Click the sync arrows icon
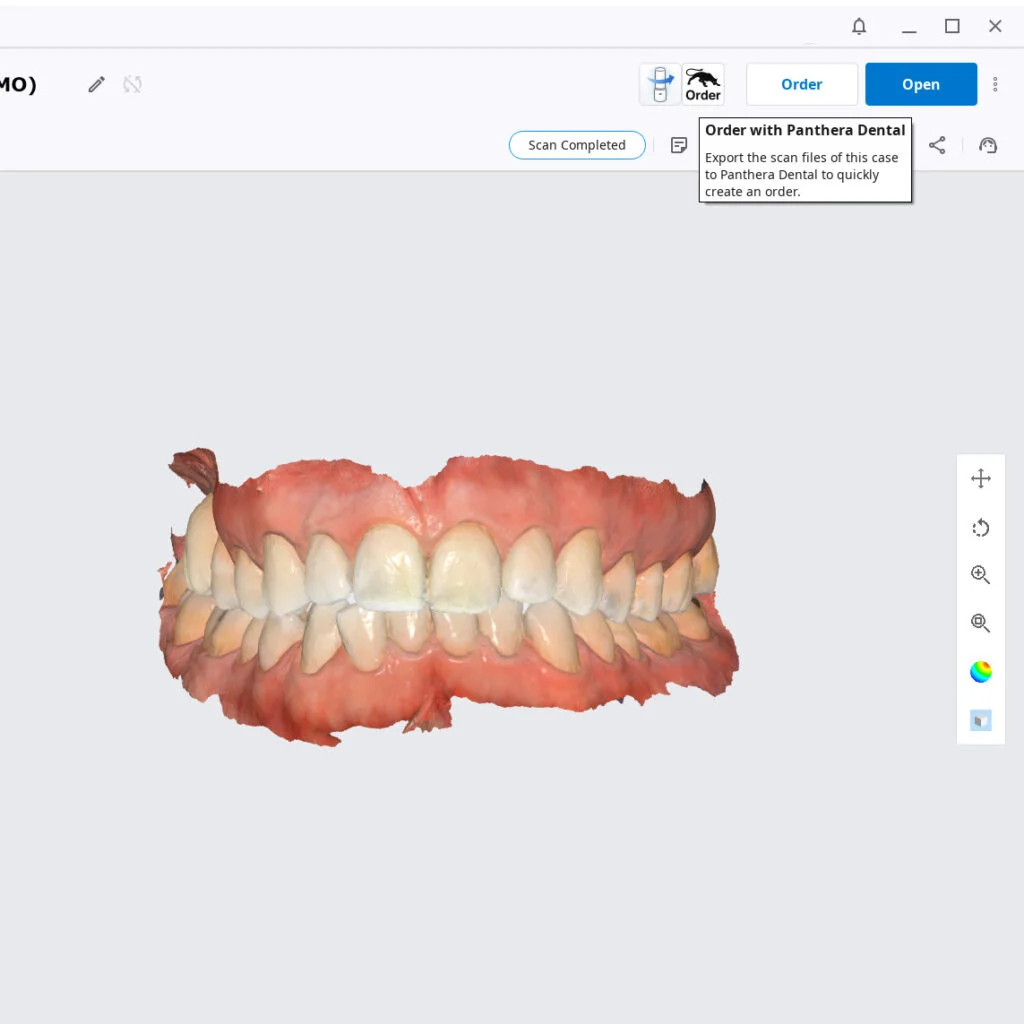The image size is (1024, 1024). tap(132, 85)
